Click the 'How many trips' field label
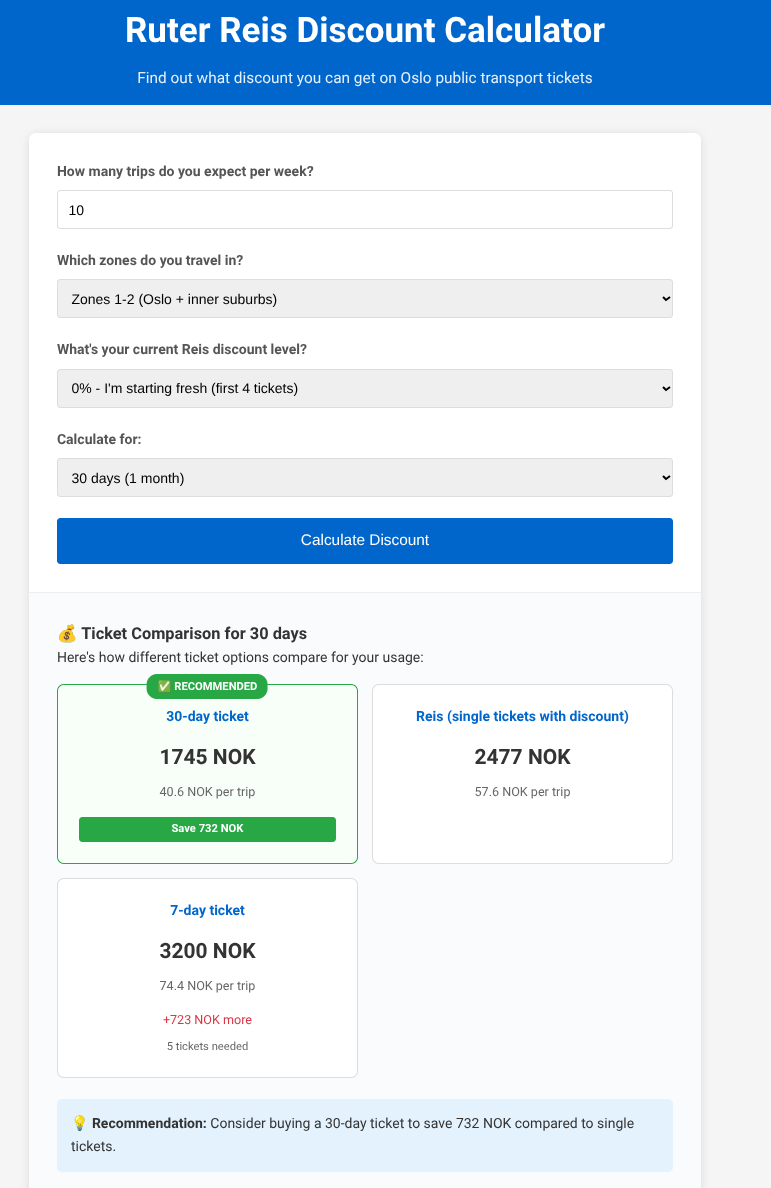771x1188 pixels. coord(186,171)
